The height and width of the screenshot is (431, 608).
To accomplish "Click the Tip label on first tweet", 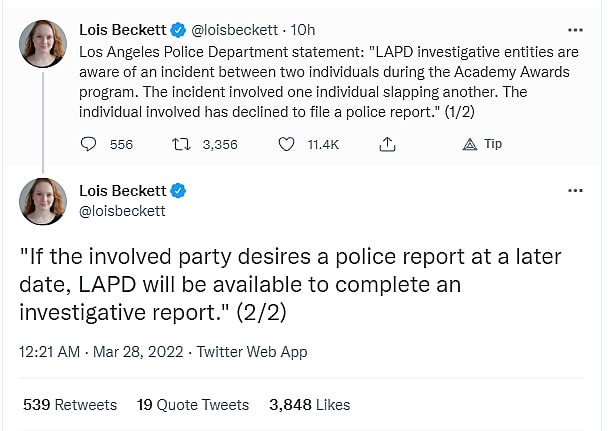I will 493,145.
